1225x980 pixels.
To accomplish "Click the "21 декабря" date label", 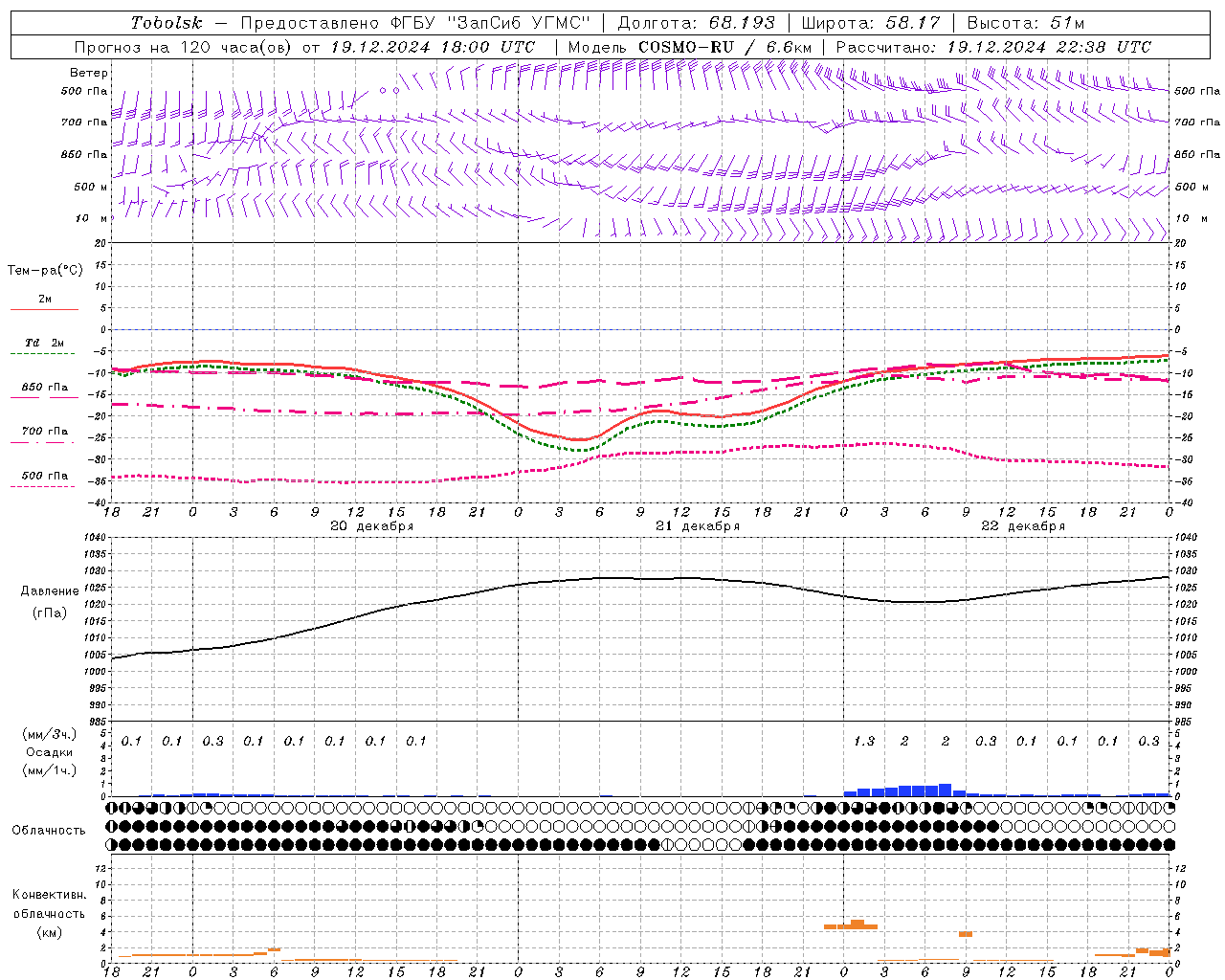I will (697, 526).
